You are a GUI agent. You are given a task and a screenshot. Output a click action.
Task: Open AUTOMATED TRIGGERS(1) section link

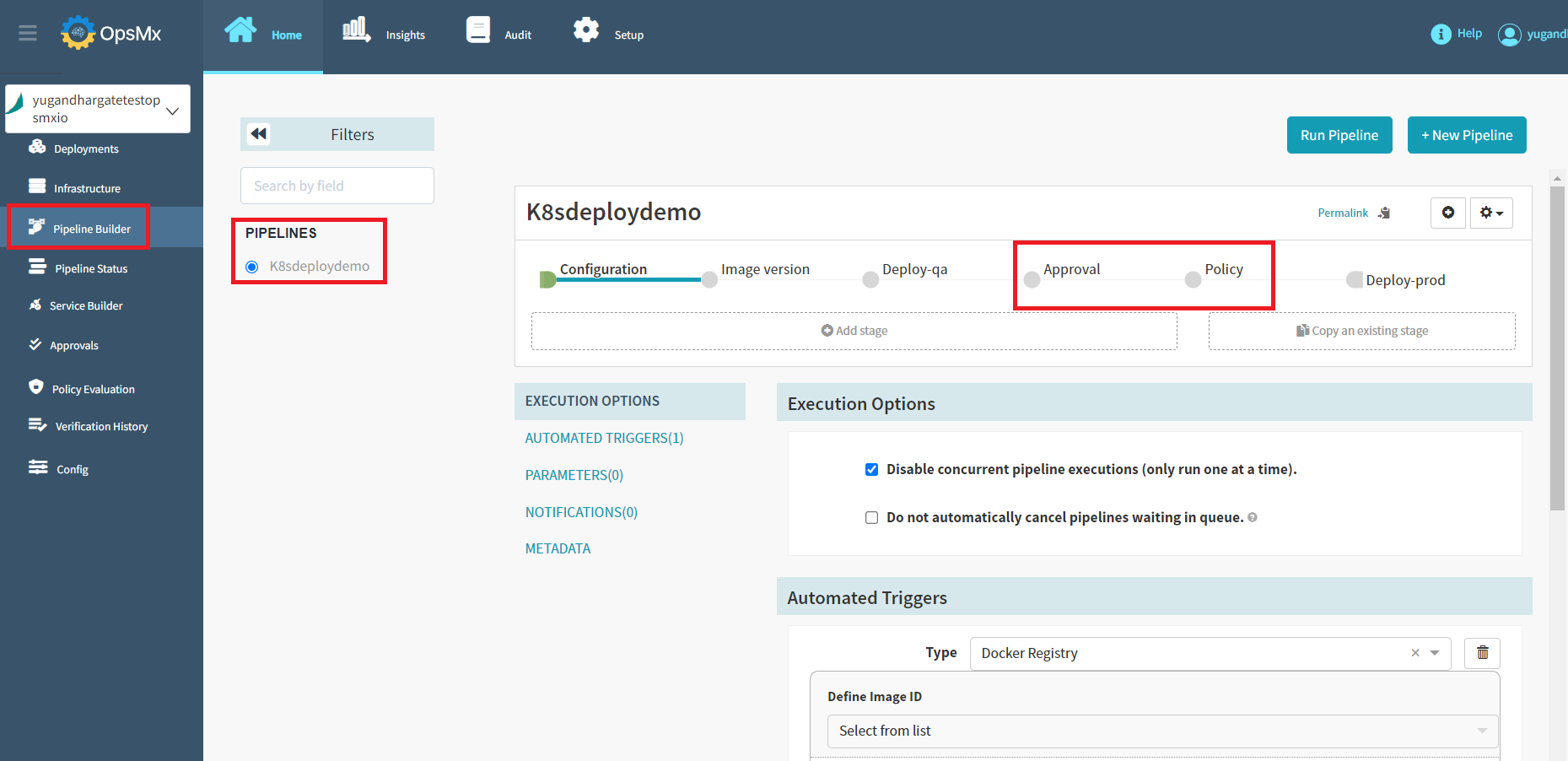(604, 438)
